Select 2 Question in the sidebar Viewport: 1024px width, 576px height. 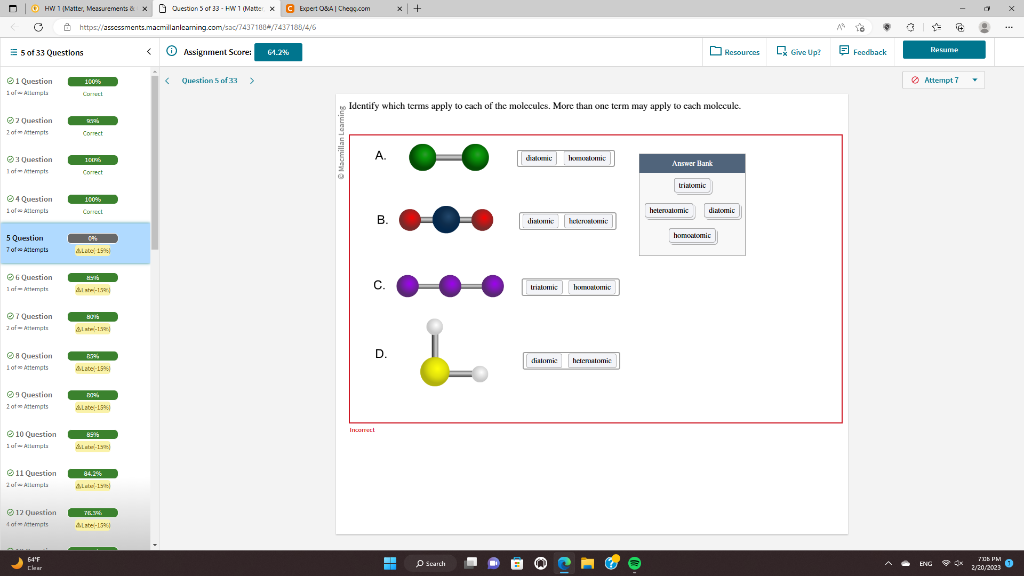75,126
